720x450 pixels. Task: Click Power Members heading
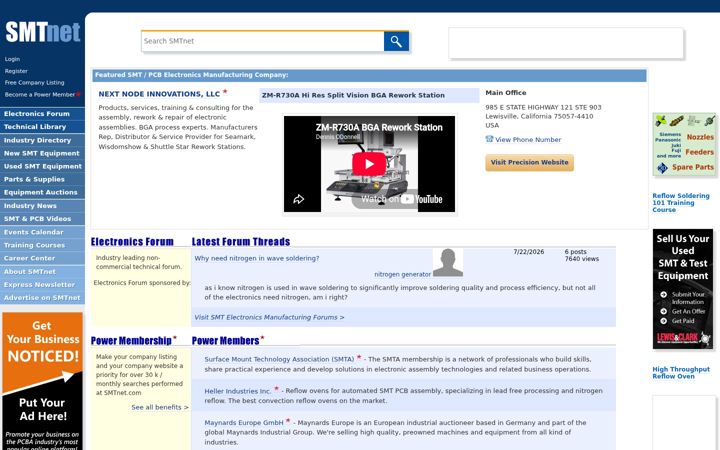click(225, 341)
